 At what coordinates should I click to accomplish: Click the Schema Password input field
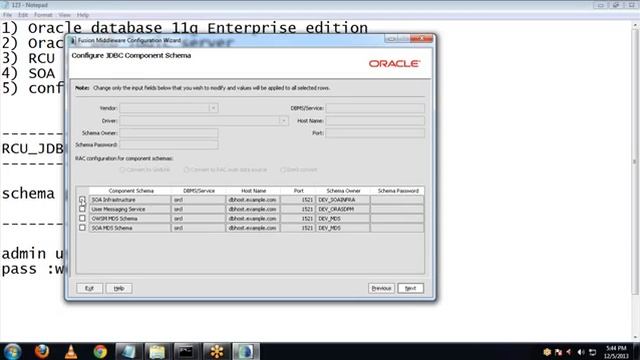pos(169,145)
